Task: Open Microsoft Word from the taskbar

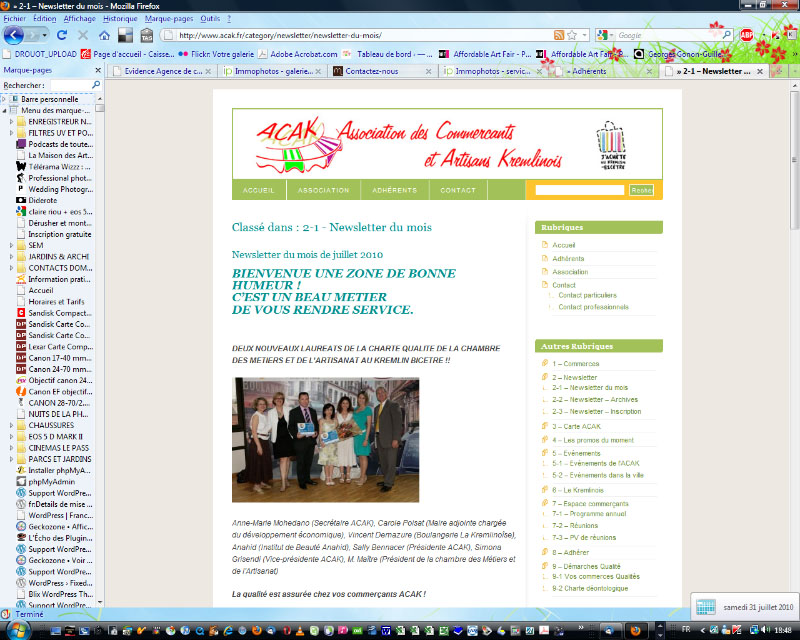Action: click(386, 630)
